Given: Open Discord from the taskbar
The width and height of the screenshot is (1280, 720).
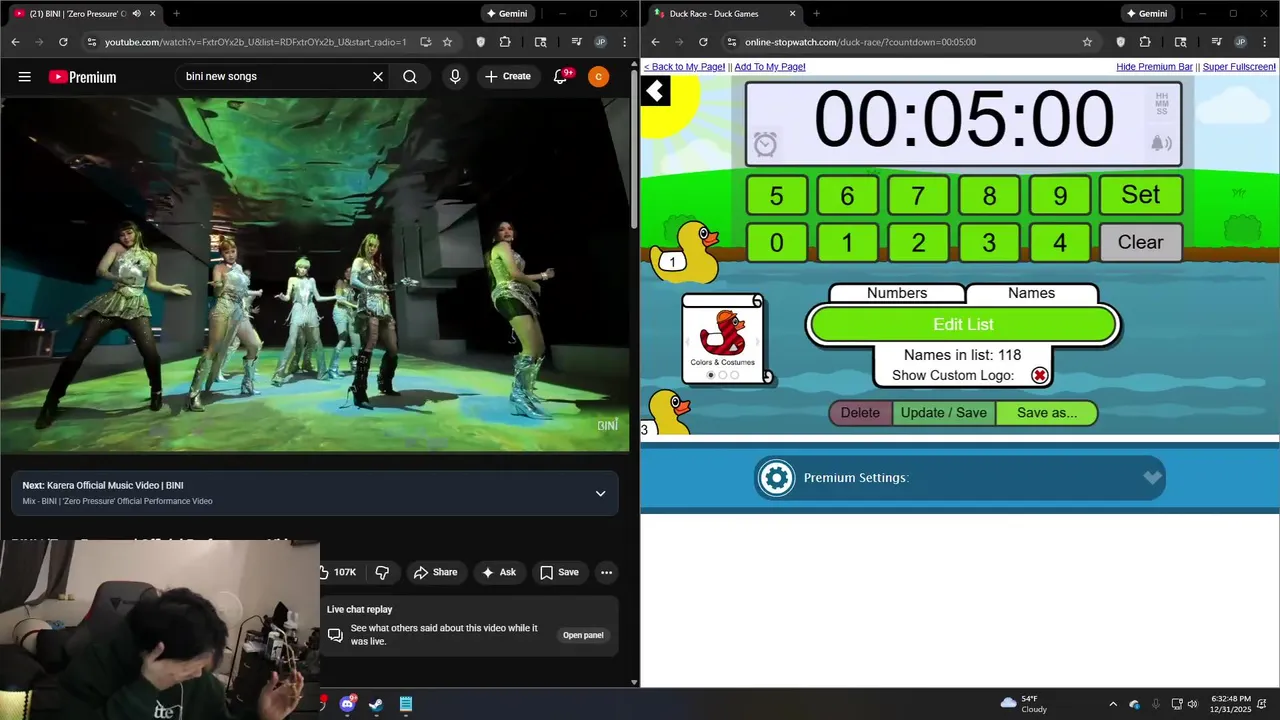Looking at the screenshot, I should click(347, 704).
